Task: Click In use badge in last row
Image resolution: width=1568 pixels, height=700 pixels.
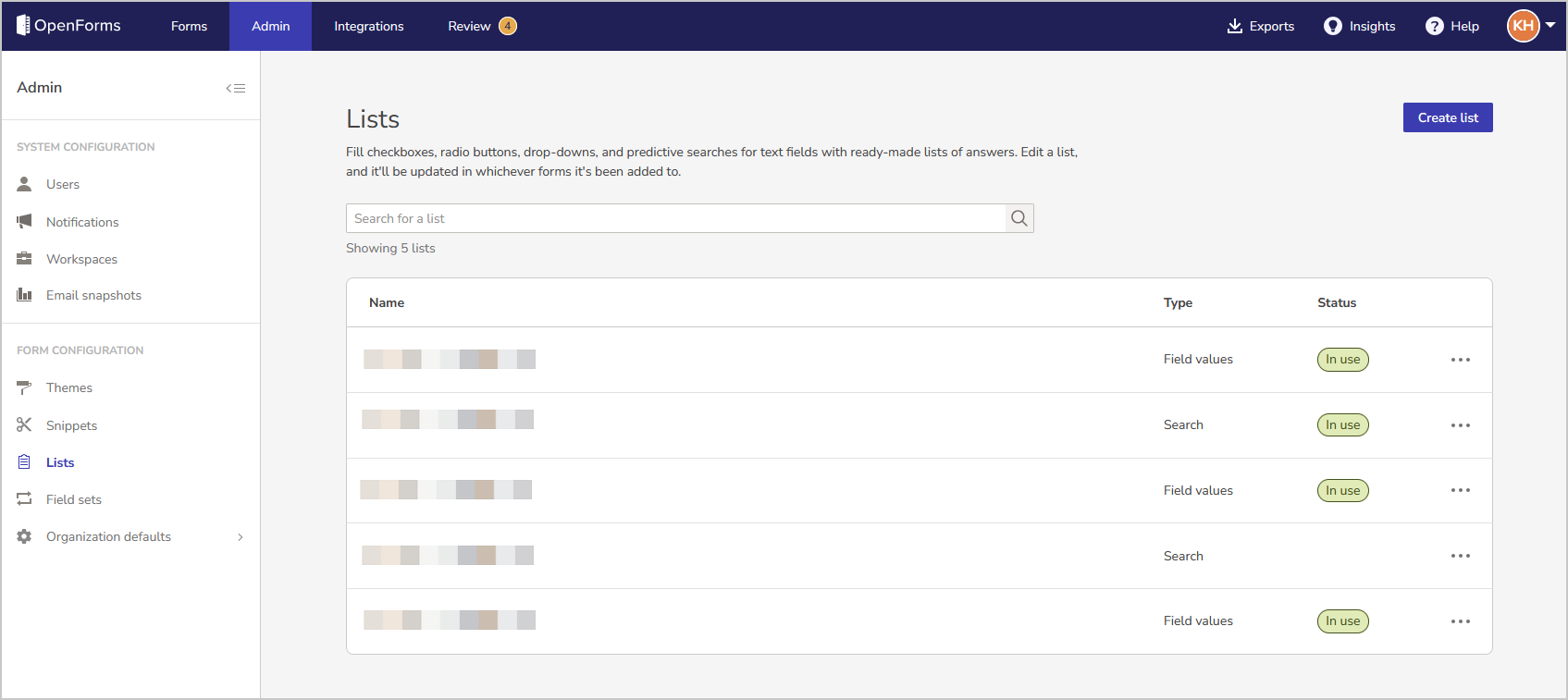Action: 1342,621
